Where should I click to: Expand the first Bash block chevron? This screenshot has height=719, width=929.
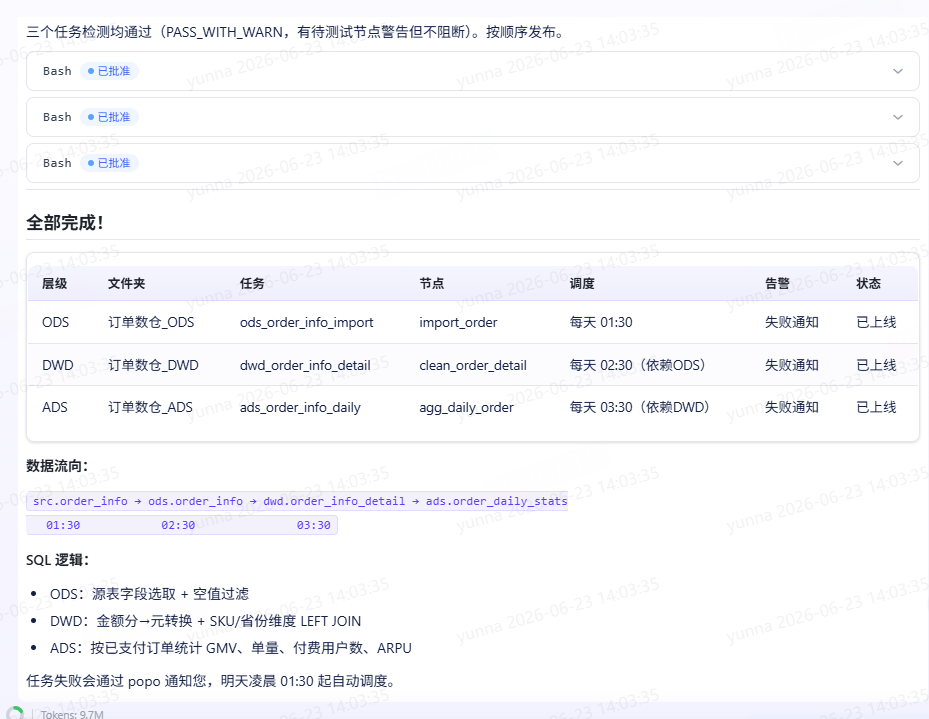898,71
